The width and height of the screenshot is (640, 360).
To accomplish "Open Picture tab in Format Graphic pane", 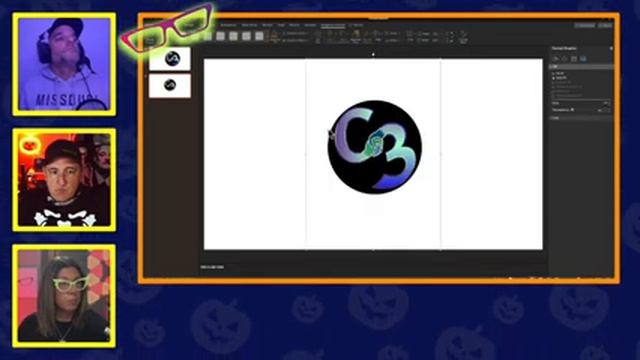I will pos(583,59).
